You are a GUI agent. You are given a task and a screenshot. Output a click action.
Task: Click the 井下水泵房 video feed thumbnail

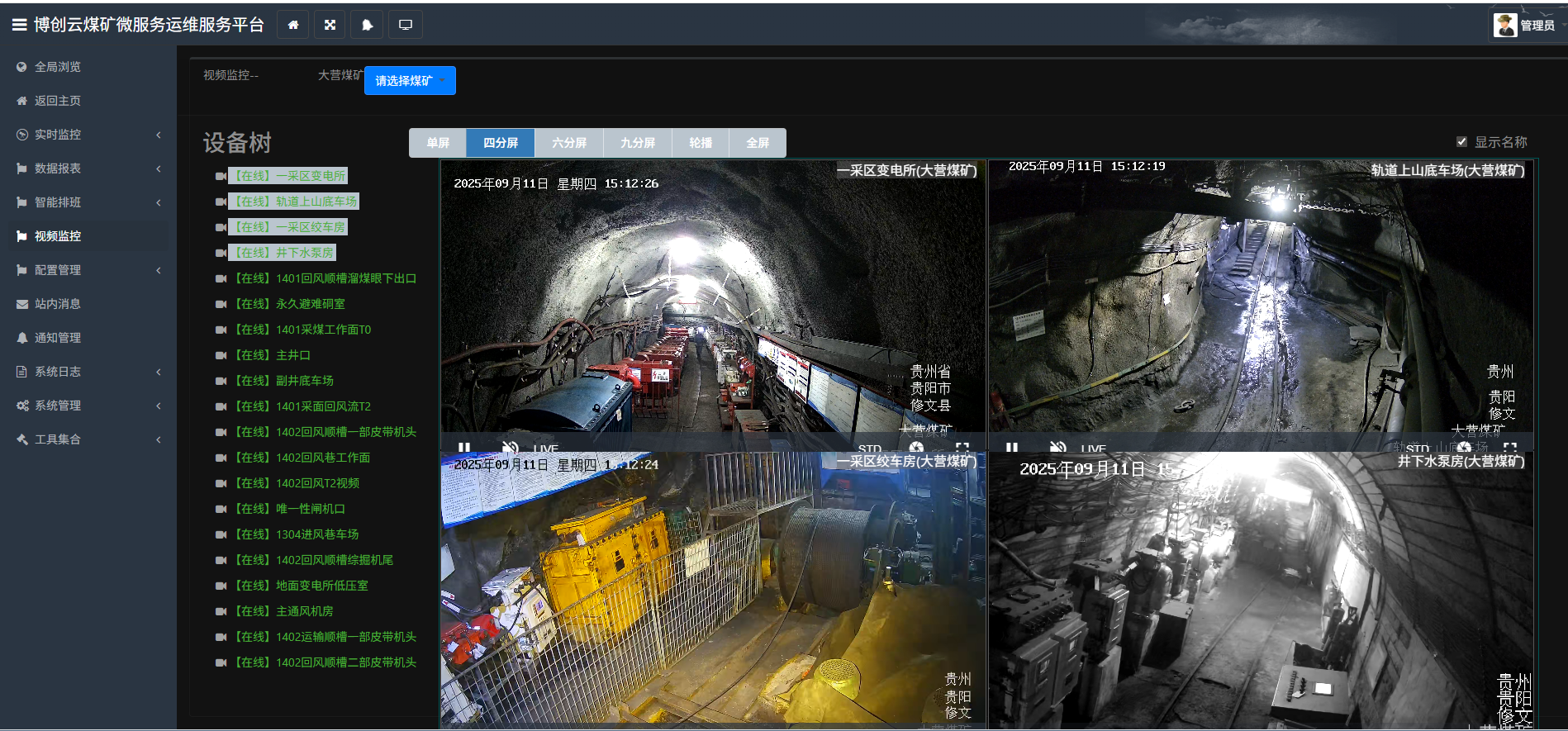point(1261,591)
